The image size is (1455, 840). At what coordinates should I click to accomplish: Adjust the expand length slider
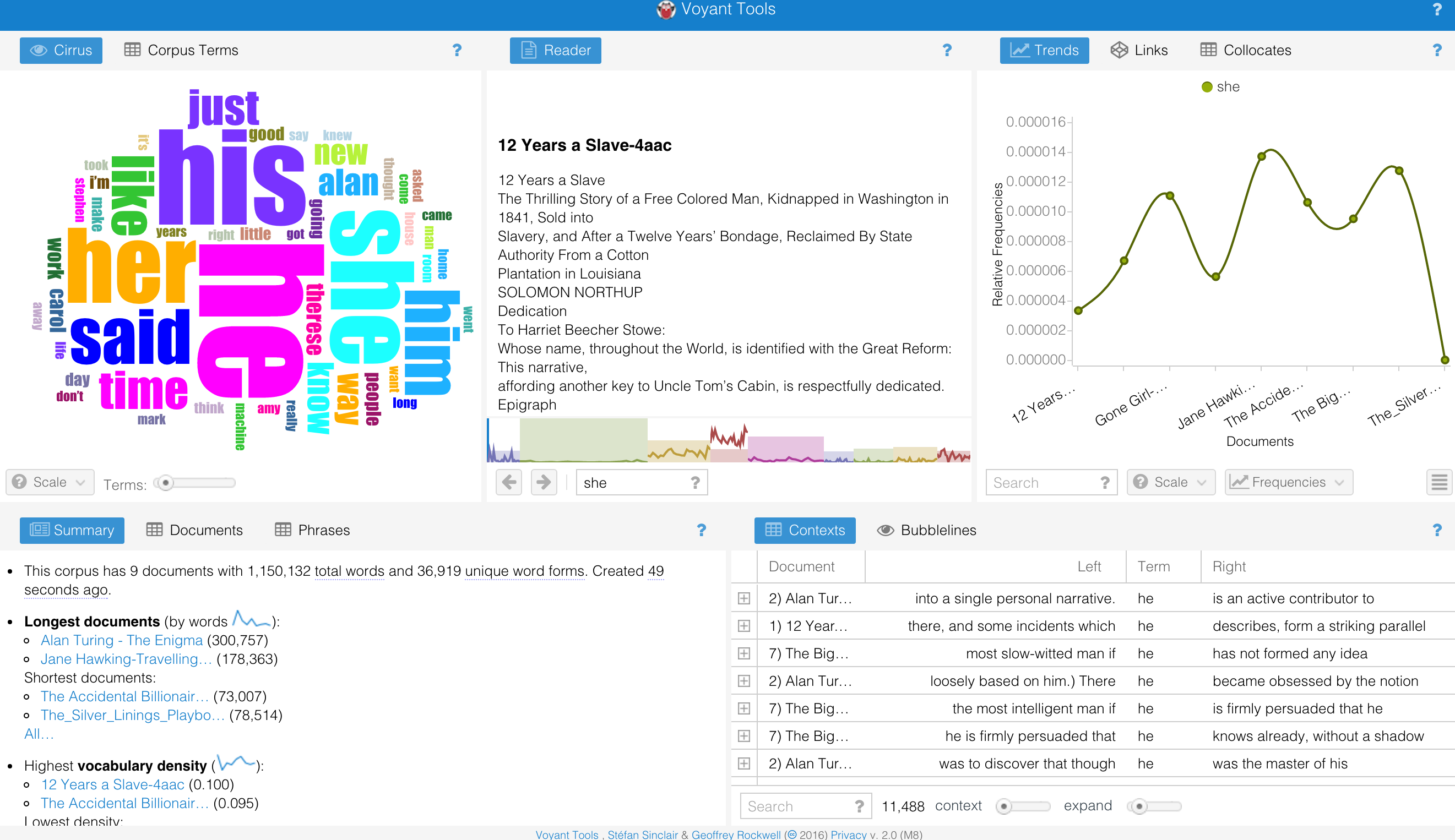click(1154, 806)
